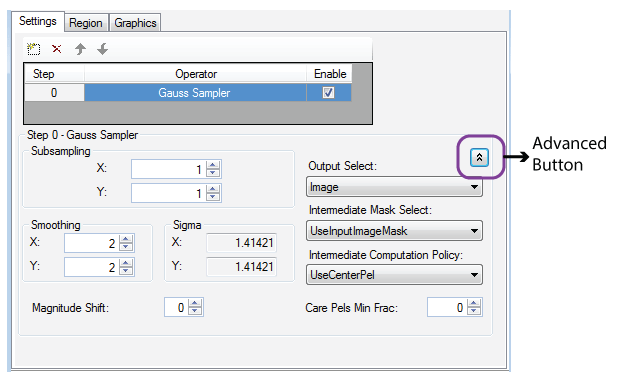The width and height of the screenshot is (619, 379).
Task: Open the Output Select dropdown
Action: (x=394, y=187)
